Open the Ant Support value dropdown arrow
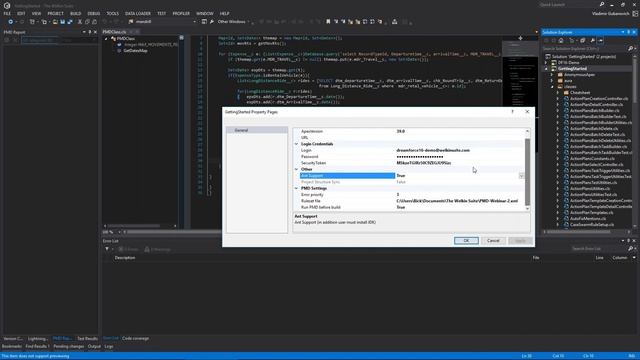 coord(521,176)
